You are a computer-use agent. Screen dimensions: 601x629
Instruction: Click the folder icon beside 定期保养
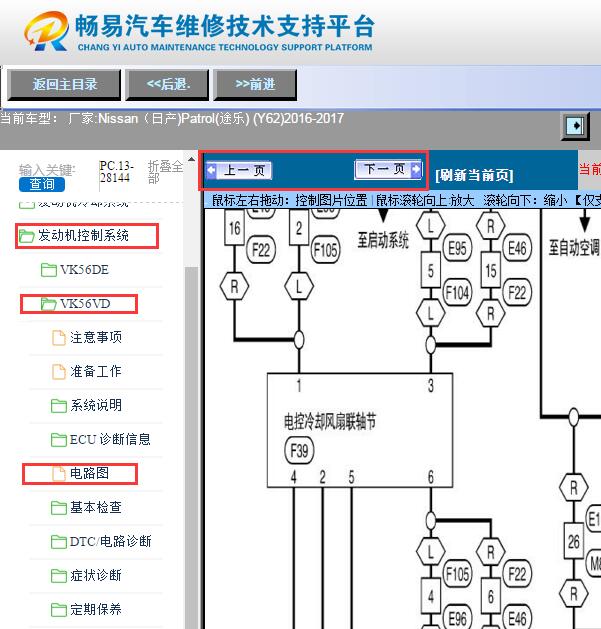(59, 610)
